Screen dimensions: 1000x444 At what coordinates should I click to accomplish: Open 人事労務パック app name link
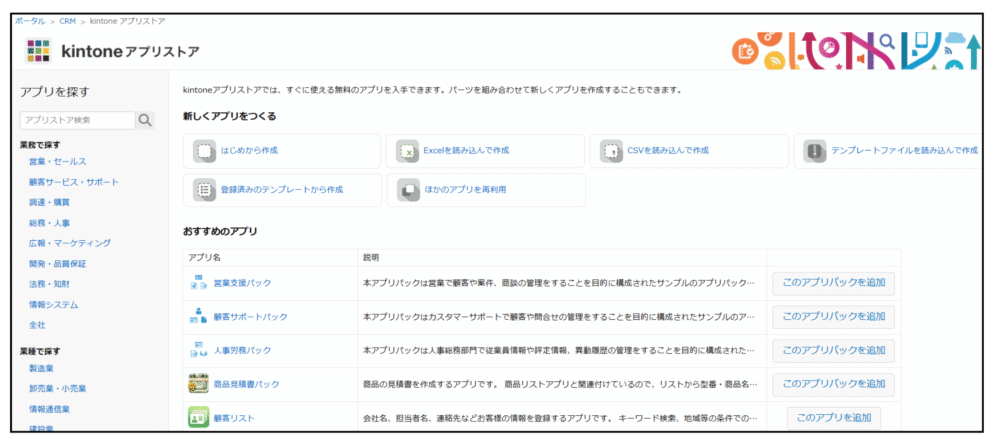[x=242, y=350]
